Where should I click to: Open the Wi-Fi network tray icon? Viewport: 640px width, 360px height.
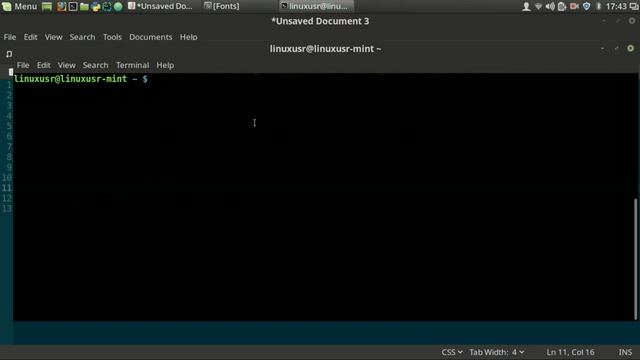(x=538, y=6)
